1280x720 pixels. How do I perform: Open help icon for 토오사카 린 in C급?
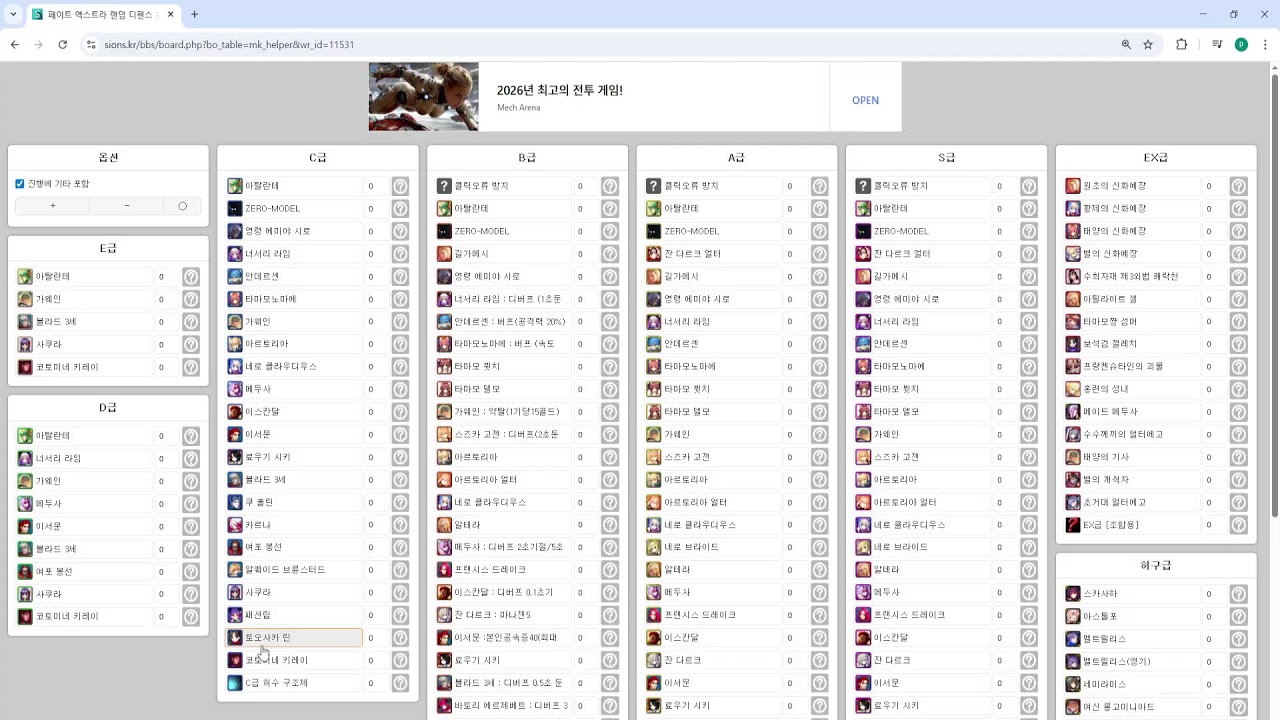pyautogui.click(x=400, y=638)
